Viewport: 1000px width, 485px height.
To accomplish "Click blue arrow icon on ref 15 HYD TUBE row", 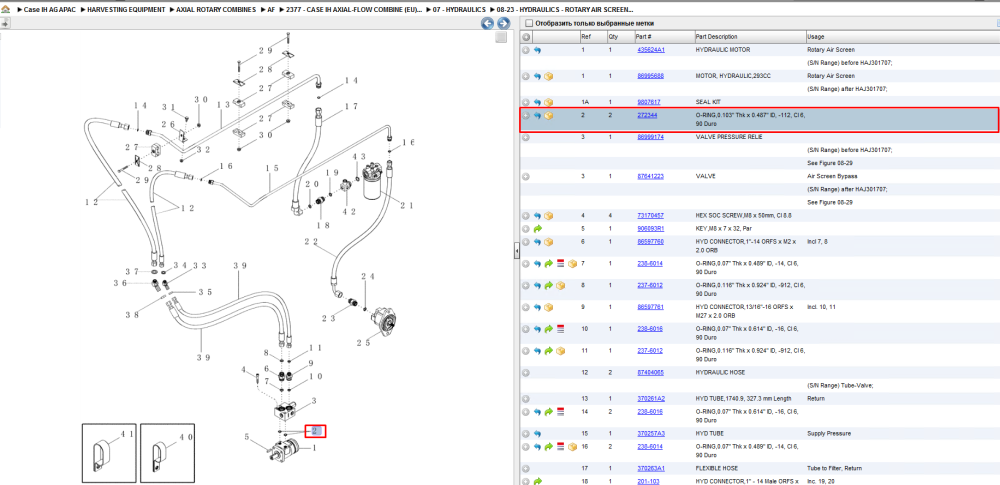I will [537, 433].
